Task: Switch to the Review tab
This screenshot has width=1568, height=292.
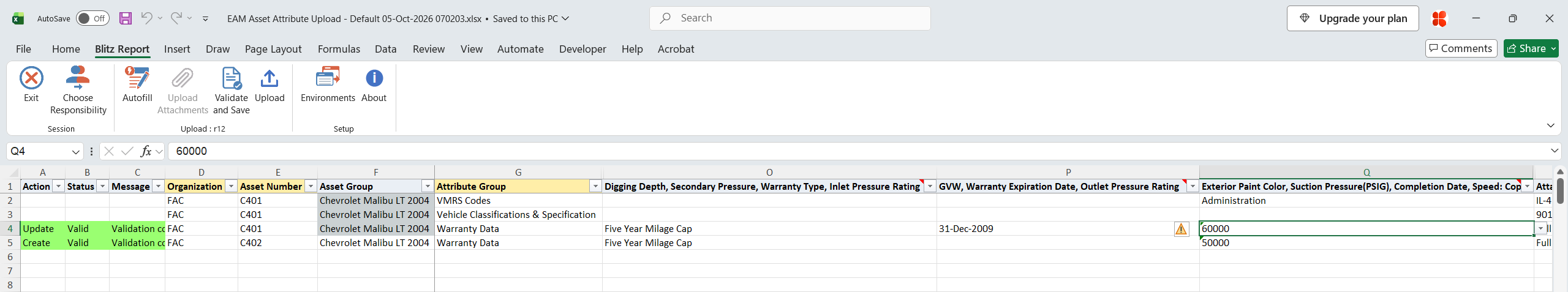Action: 429,49
